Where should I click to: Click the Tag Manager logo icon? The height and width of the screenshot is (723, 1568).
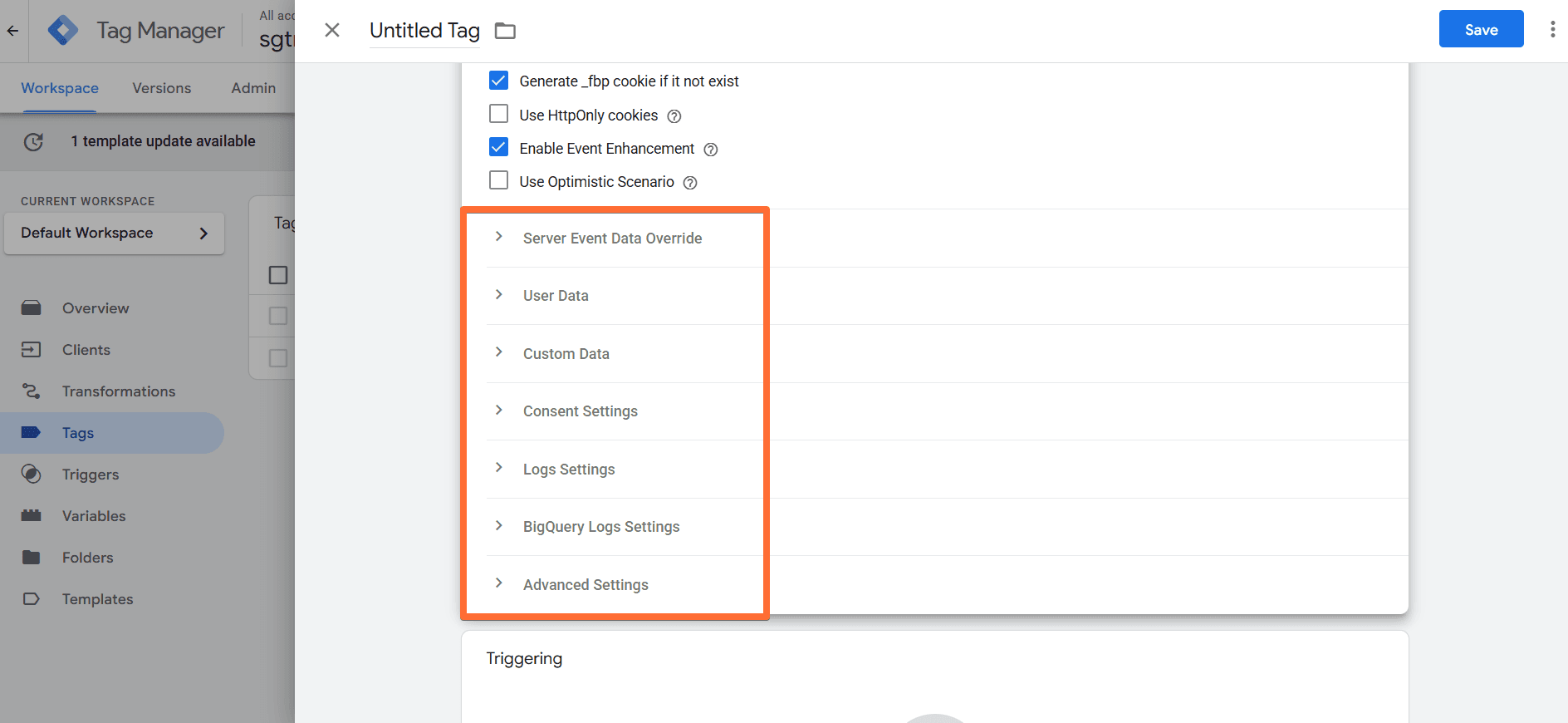(x=63, y=31)
